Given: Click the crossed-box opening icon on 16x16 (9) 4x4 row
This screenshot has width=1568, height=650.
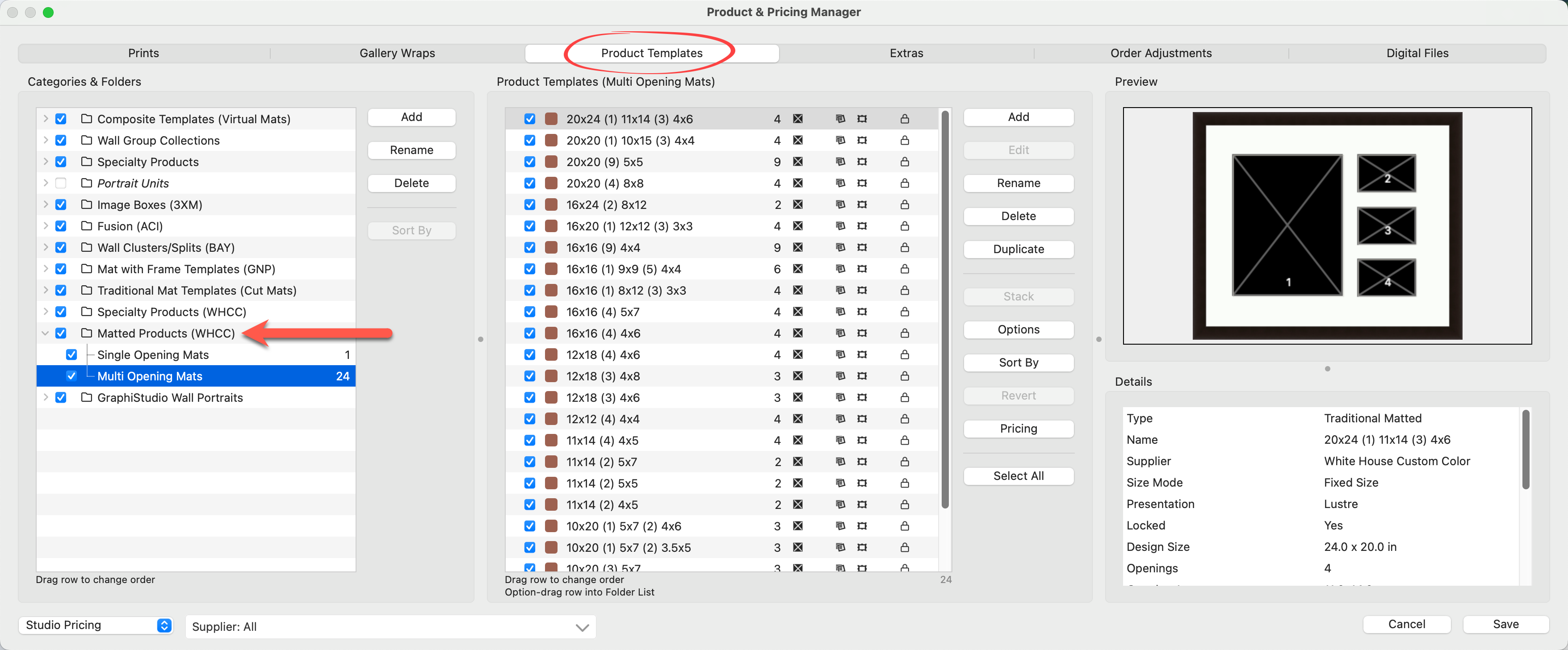Looking at the screenshot, I should (x=797, y=247).
